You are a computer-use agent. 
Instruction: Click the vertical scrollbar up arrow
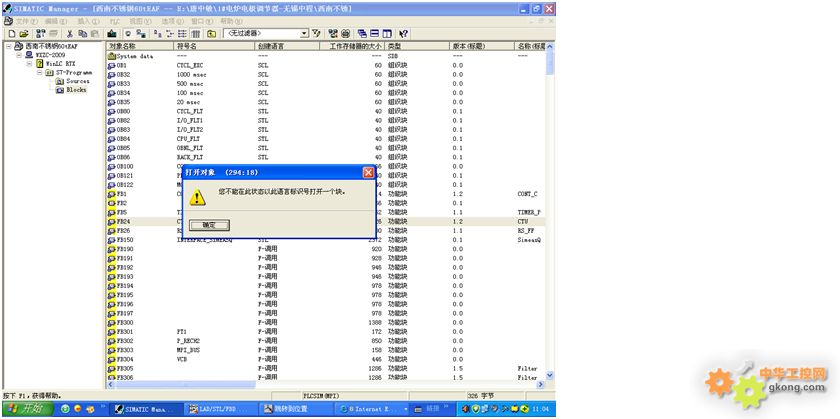click(x=550, y=46)
